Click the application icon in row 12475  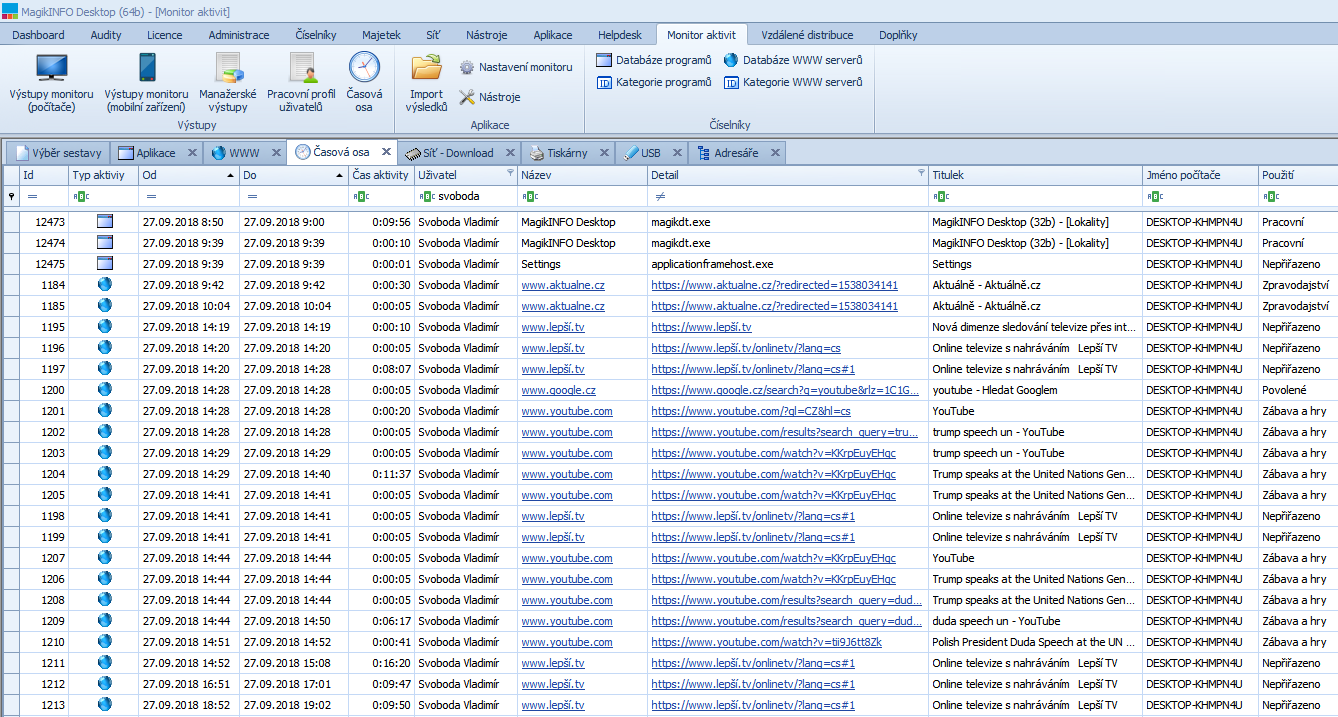coord(105,263)
